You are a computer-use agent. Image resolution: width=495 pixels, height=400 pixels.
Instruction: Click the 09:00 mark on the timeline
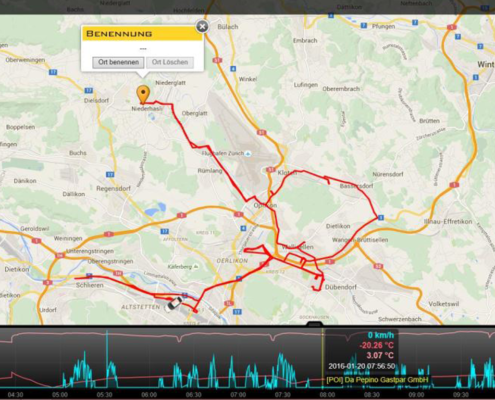coord(416,395)
